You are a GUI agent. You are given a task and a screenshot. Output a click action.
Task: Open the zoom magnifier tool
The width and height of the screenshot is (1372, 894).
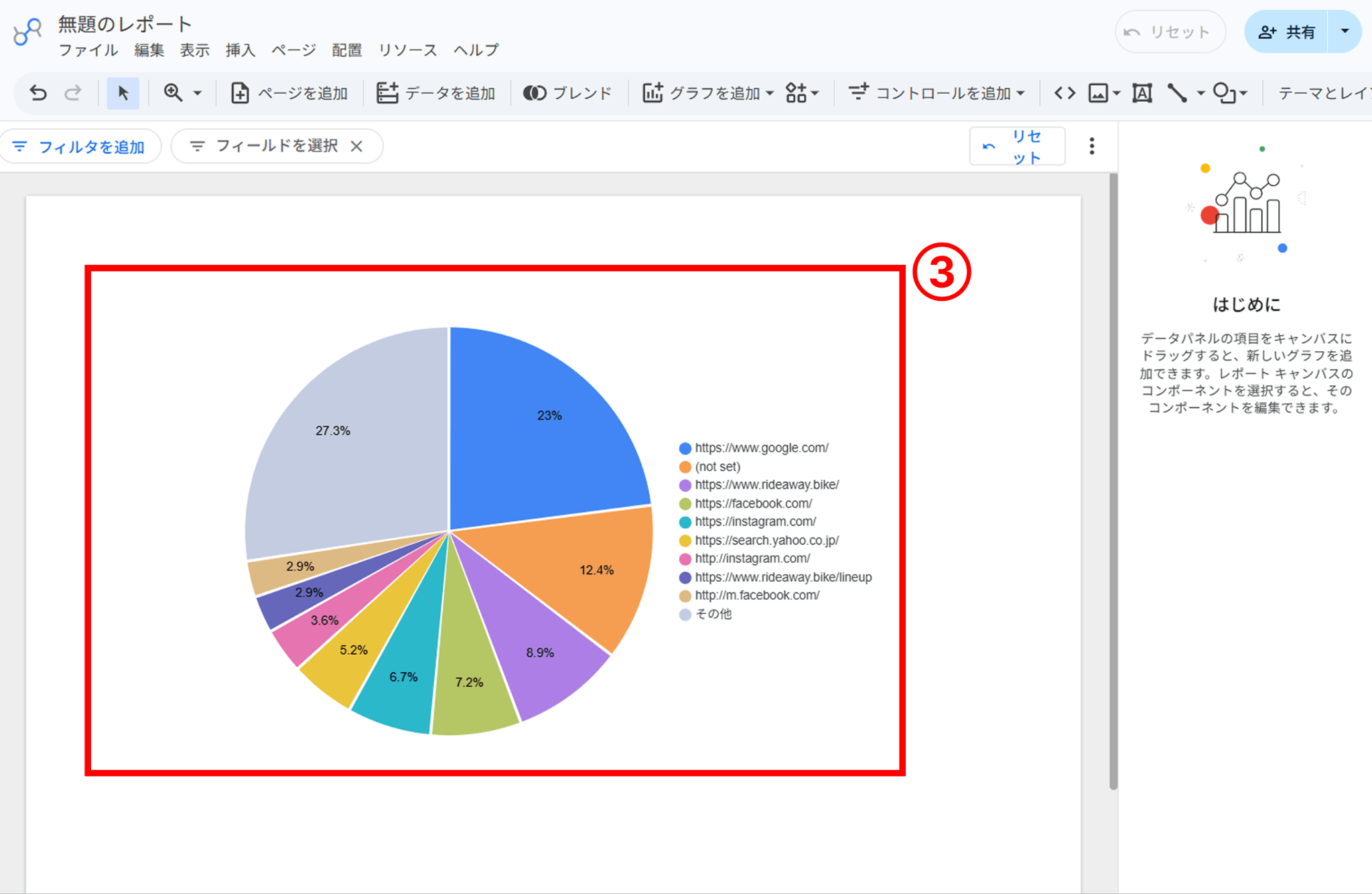click(173, 92)
